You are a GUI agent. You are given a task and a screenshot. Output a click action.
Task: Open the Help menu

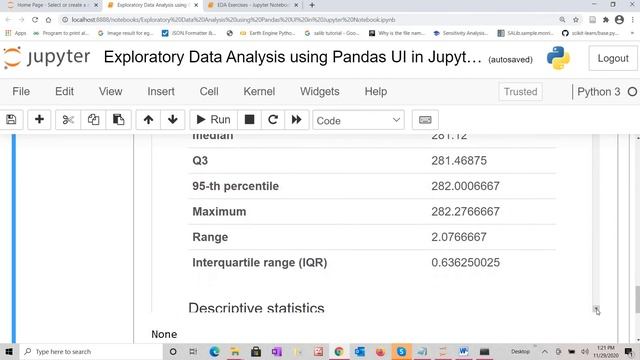coord(376,91)
